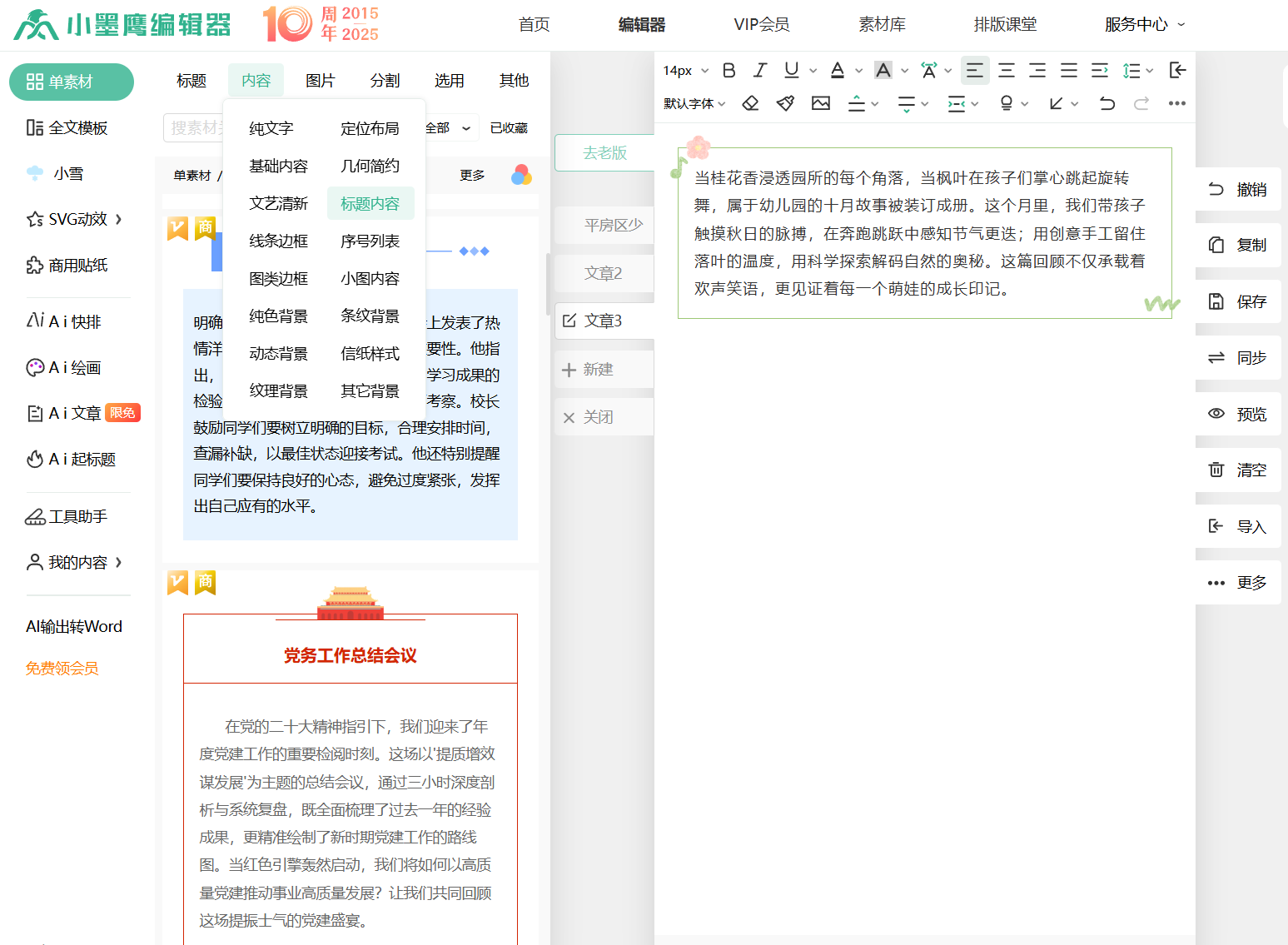Click the clear formatting eraser icon

pyautogui.click(x=750, y=103)
